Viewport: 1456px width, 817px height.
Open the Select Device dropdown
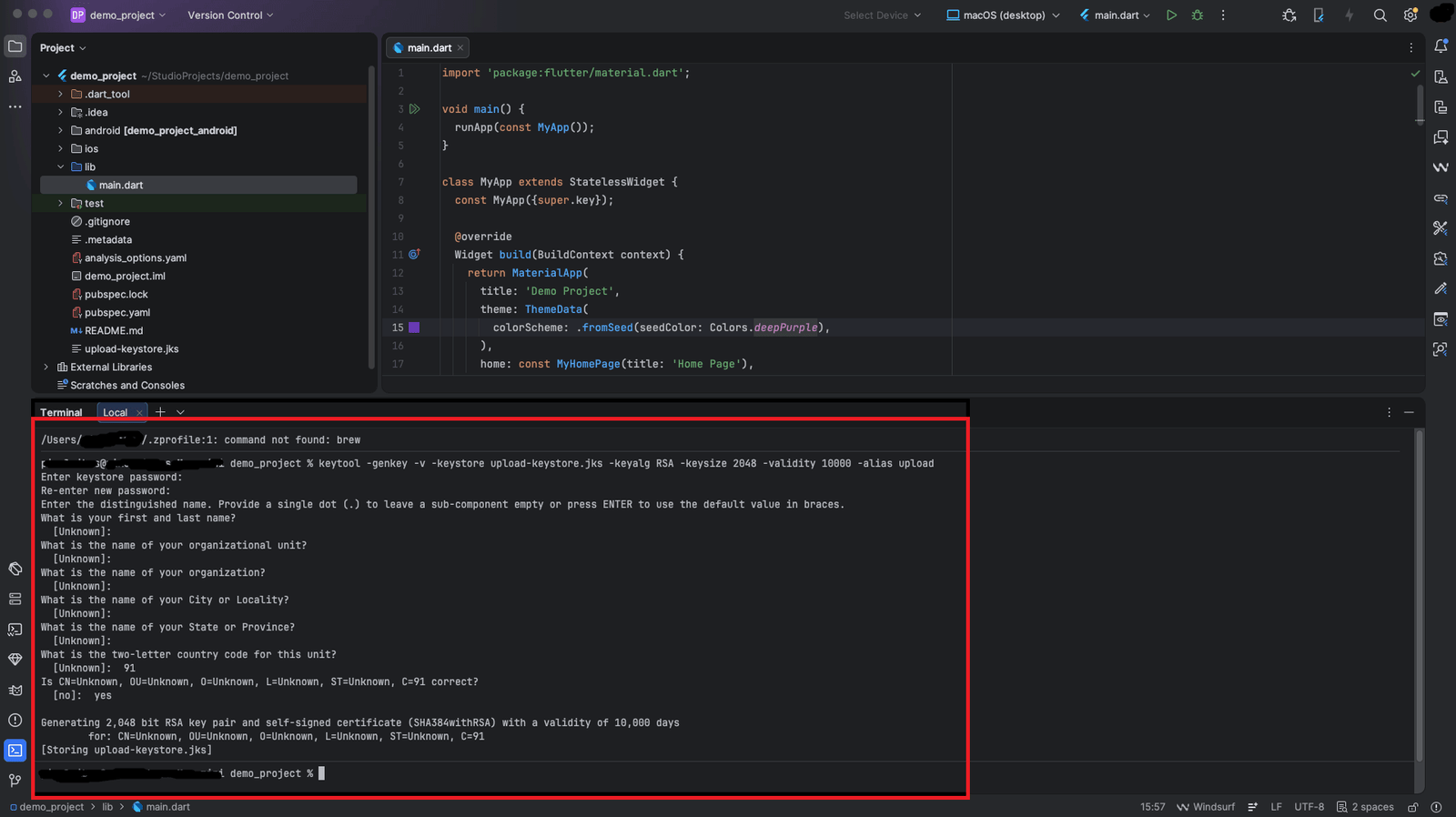click(x=882, y=15)
